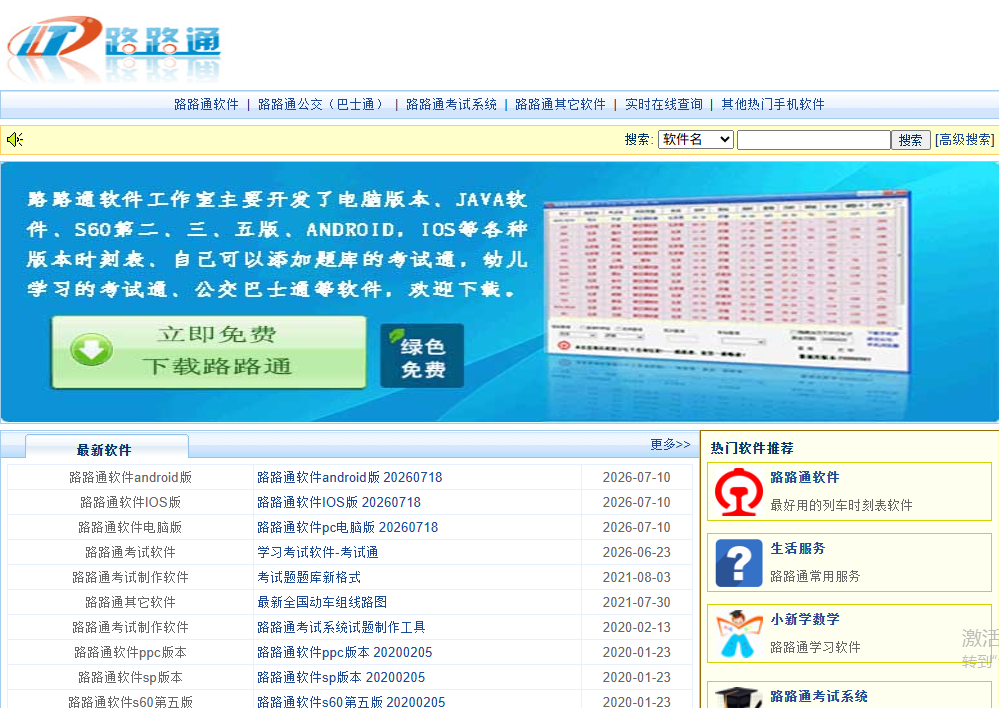
Task: Open 路路通考试系统 in navigation bar
Action: click(451, 105)
